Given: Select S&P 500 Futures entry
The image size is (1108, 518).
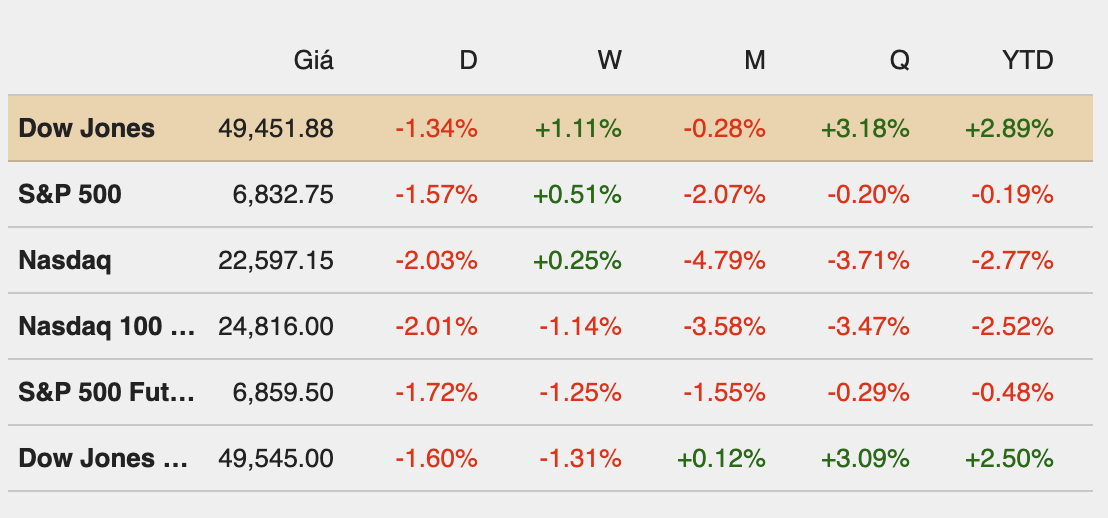Looking at the screenshot, I should 106,392.
